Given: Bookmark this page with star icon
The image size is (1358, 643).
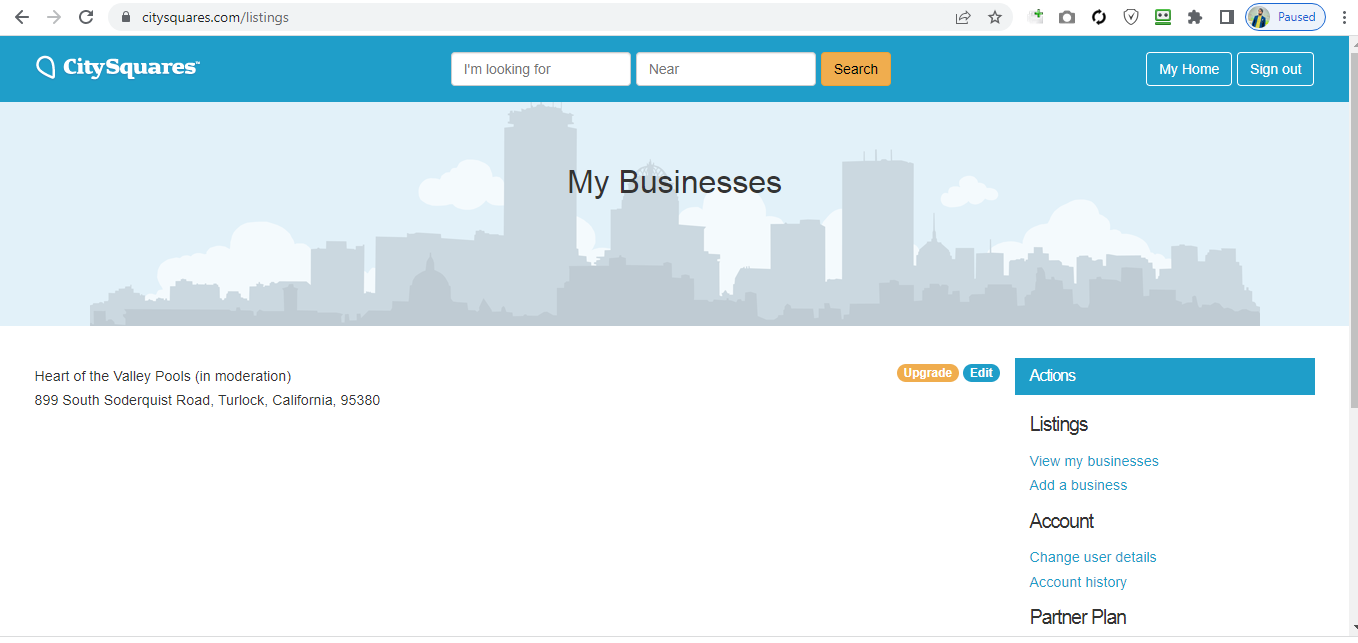Looking at the screenshot, I should coord(995,17).
